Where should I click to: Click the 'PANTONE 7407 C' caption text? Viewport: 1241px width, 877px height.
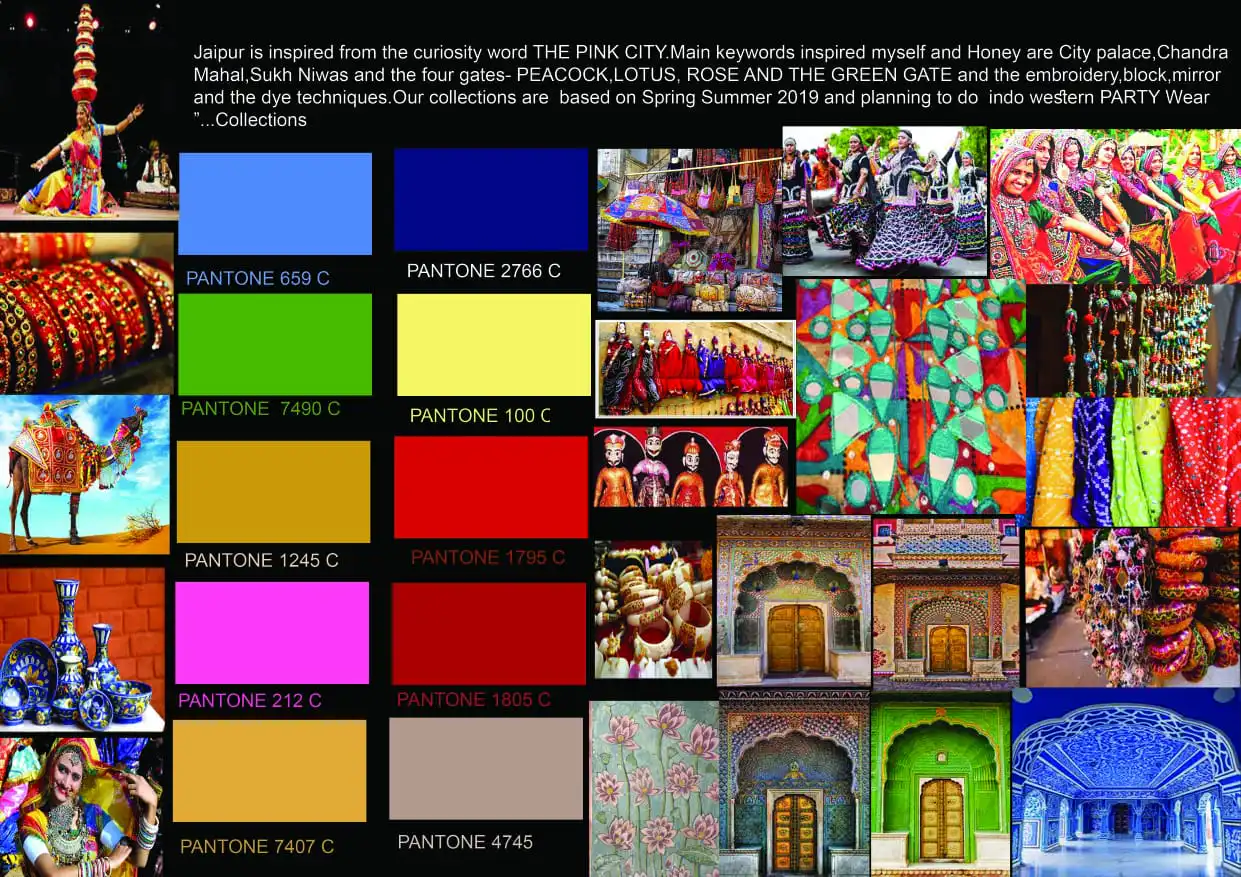coord(257,847)
